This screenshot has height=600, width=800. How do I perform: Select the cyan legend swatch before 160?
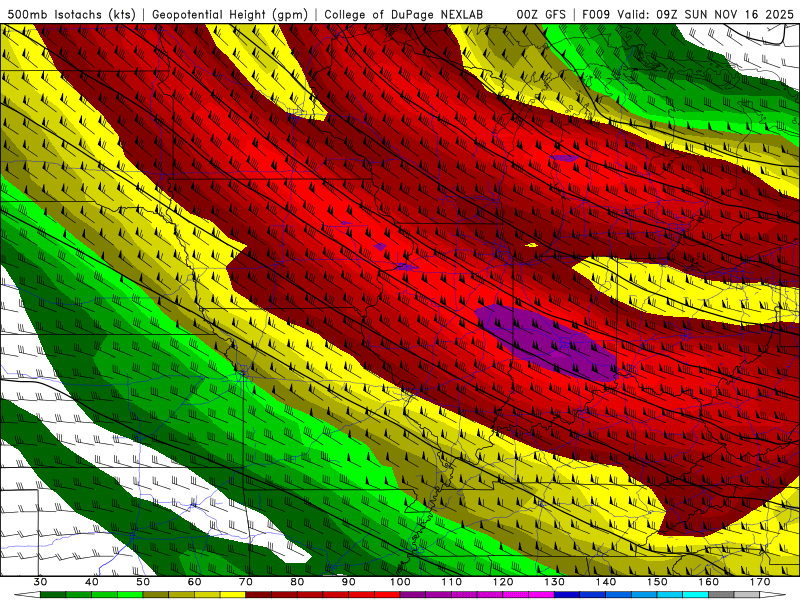pos(696,595)
